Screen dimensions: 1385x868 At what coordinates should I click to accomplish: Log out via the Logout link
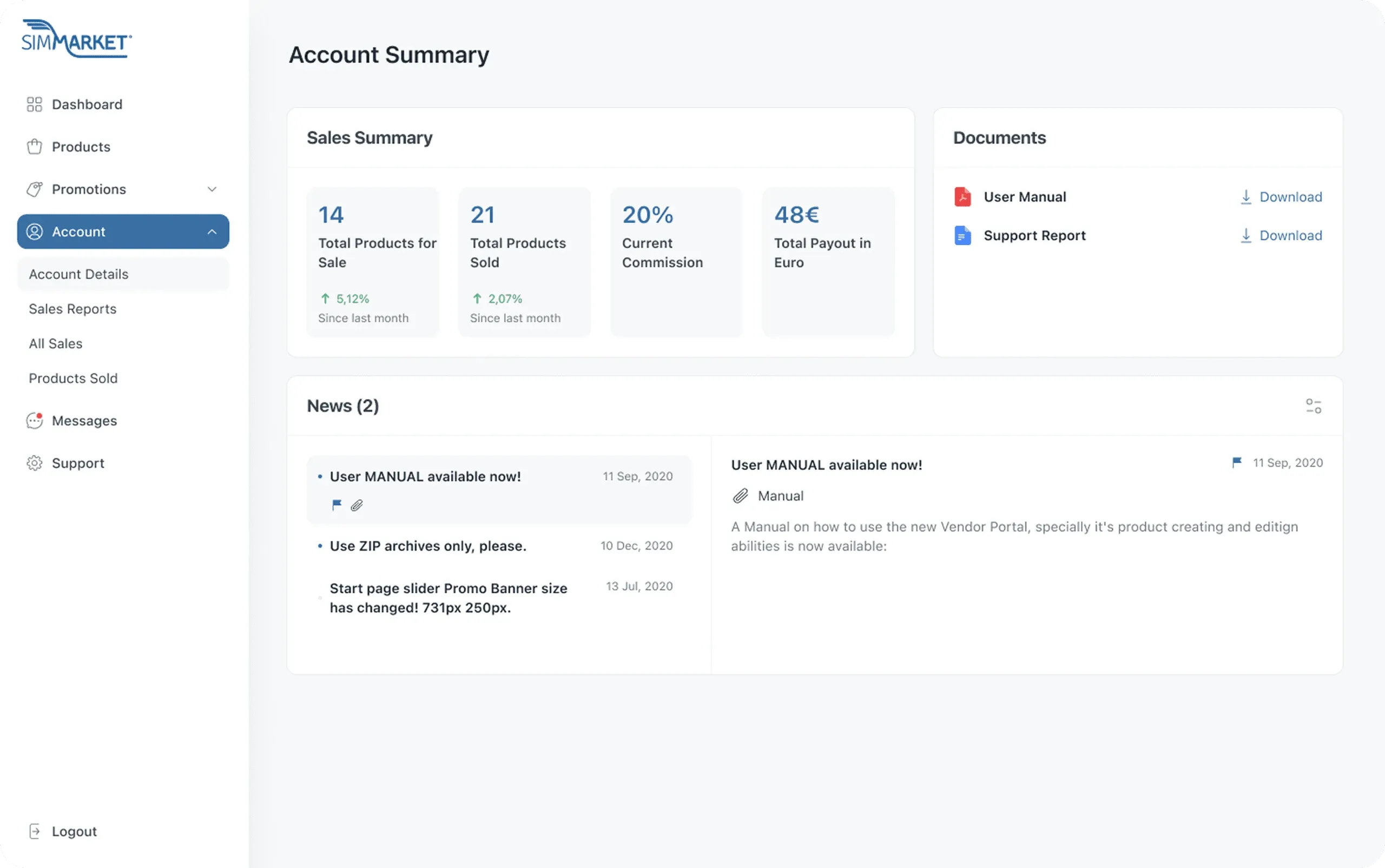click(74, 831)
